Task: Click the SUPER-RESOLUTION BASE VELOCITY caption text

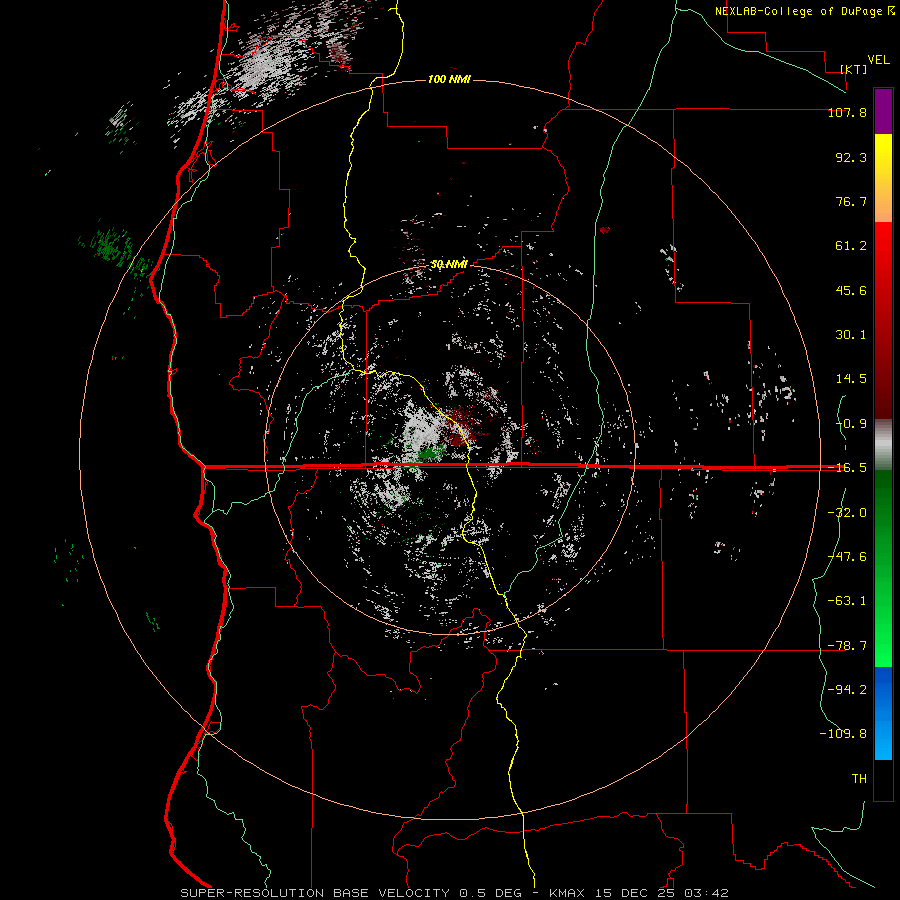Action: coord(315,893)
